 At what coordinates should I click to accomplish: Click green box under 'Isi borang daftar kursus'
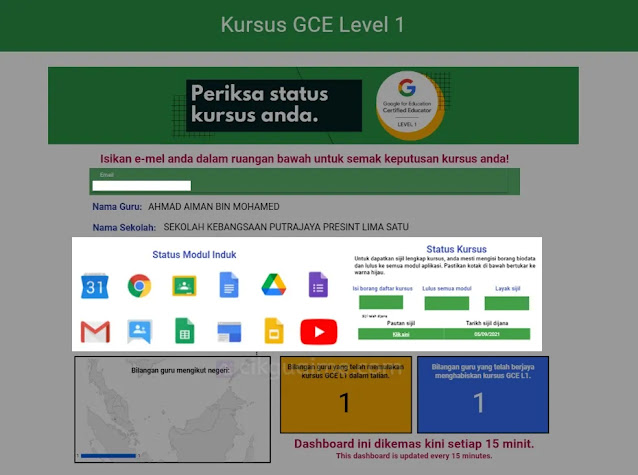[381, 303]
